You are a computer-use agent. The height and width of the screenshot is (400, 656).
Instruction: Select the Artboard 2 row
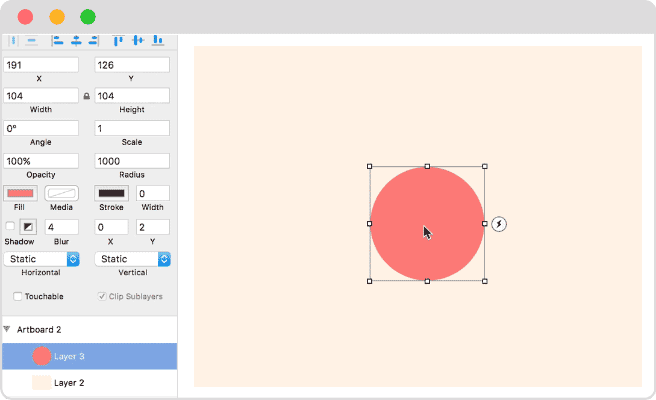click(x=90, y=329)
